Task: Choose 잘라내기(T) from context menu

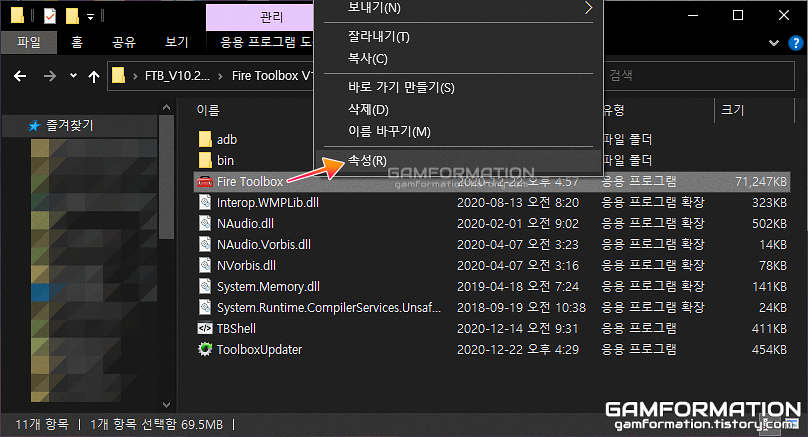Action: 459,37
